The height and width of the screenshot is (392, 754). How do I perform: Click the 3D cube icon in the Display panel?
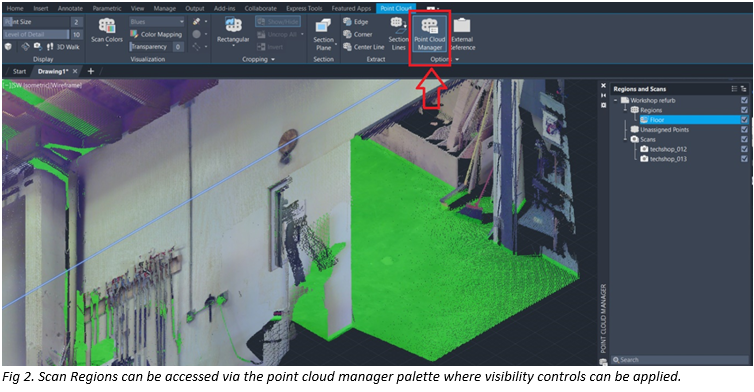coord(8,47)
